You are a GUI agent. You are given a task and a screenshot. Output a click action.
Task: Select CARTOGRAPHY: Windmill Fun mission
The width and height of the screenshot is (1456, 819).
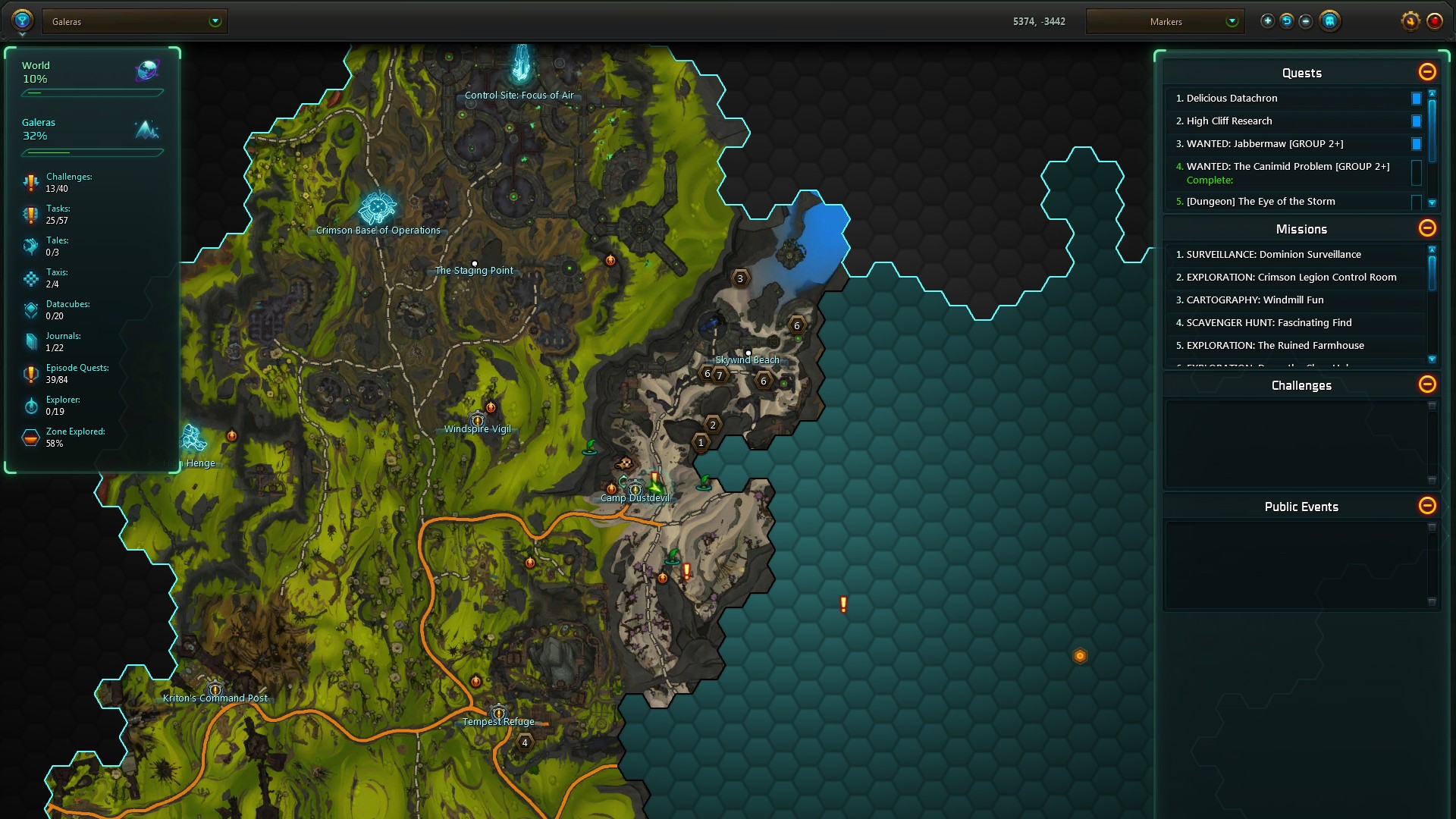[x=1254, y=300]
